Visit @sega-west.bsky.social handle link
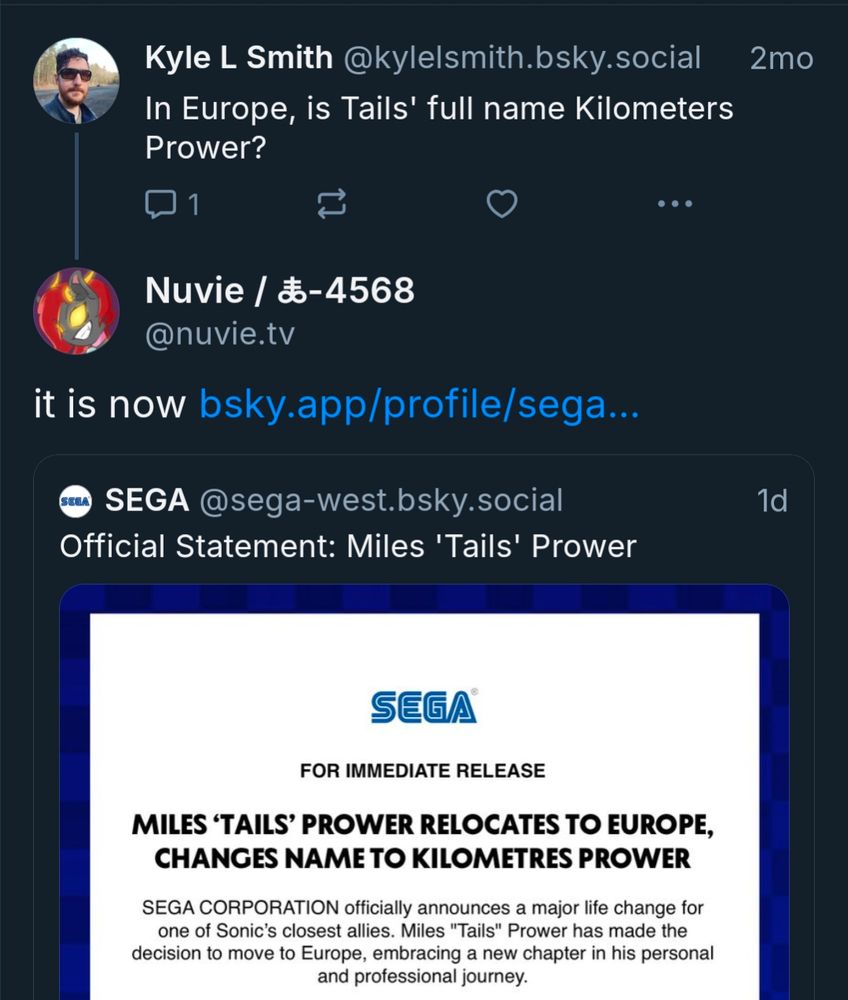 tap(378, 499)
